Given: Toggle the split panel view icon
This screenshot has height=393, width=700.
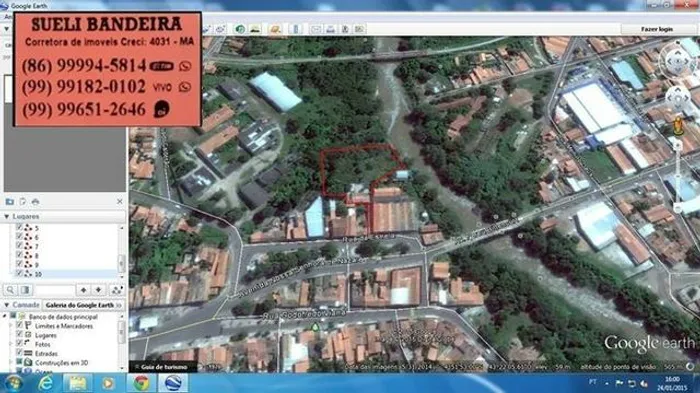Looking at the screenshot, I should pyautogui.click(x=25, y=290).
